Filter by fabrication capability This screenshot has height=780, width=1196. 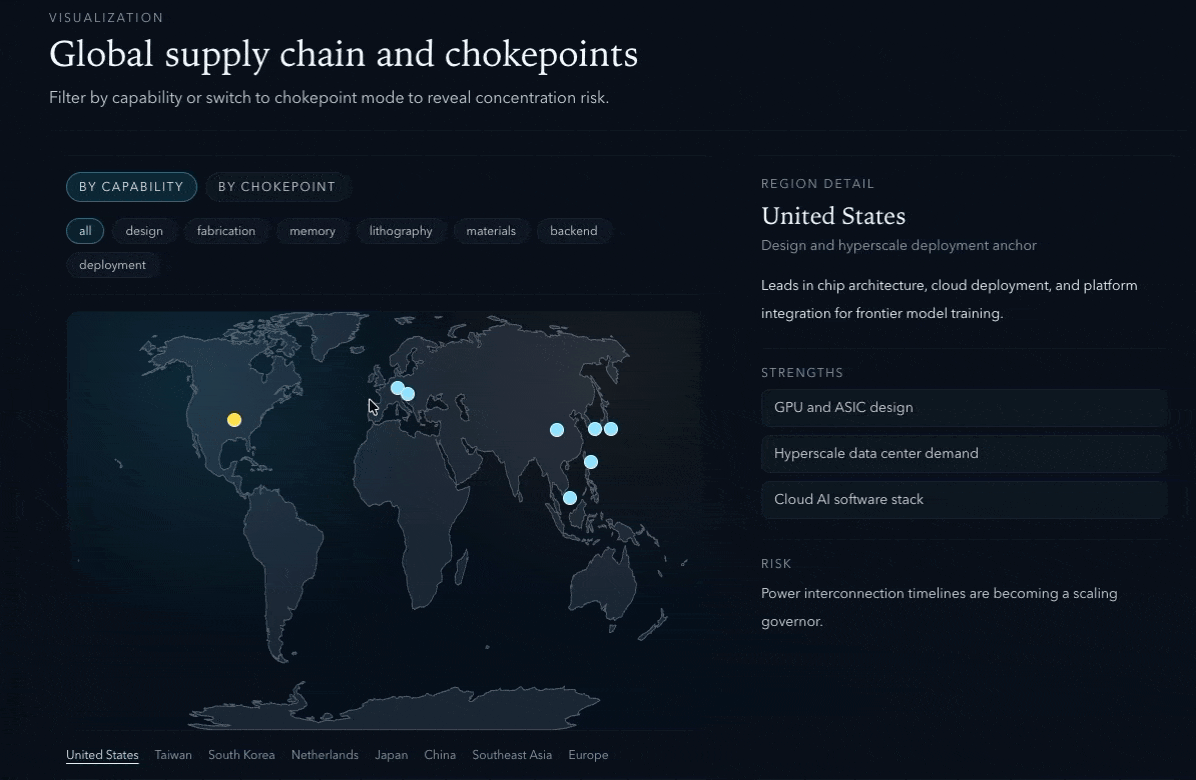tap(226, 231)
